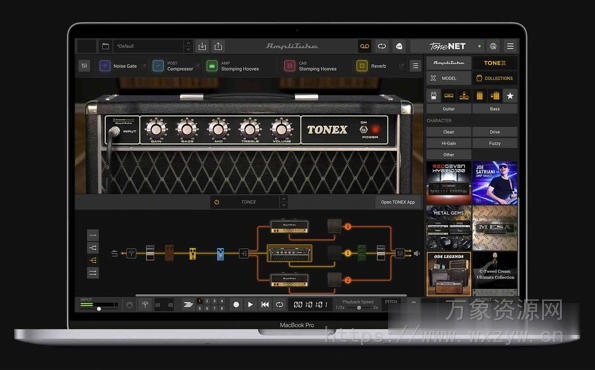Switch to the TONEX browser tab

(x=495, y=63)
